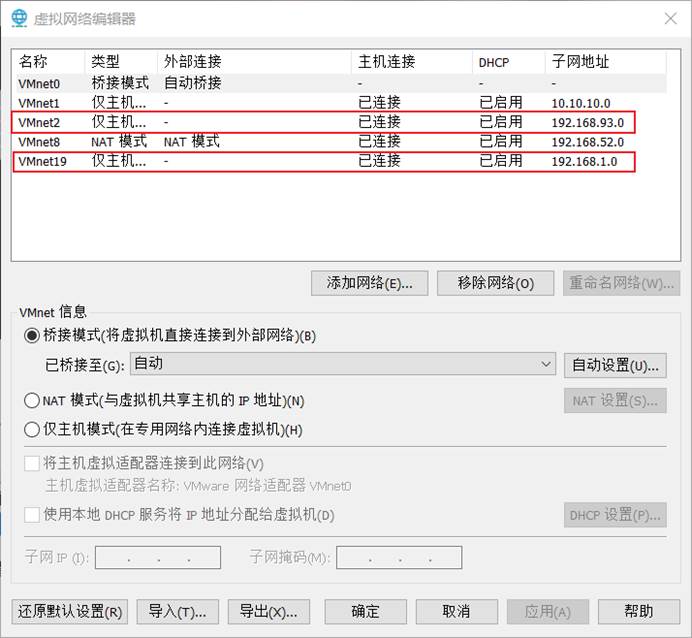Screen dimensions: 692x638
Task: Sort by the 名称 column header
Action: click(x=33, y=62)
